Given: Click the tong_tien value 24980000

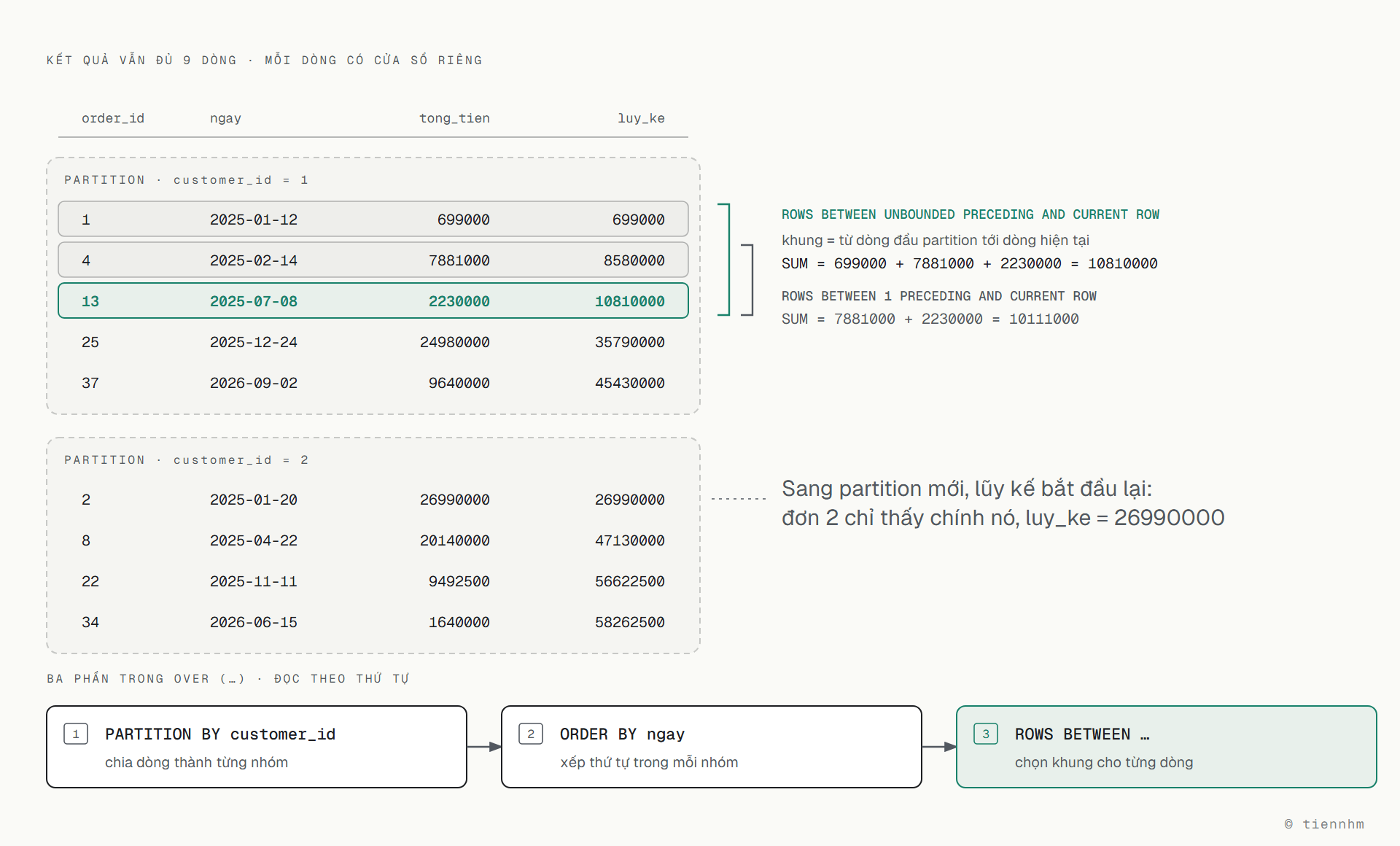Looking at the screenshot, I should point(455,342).
